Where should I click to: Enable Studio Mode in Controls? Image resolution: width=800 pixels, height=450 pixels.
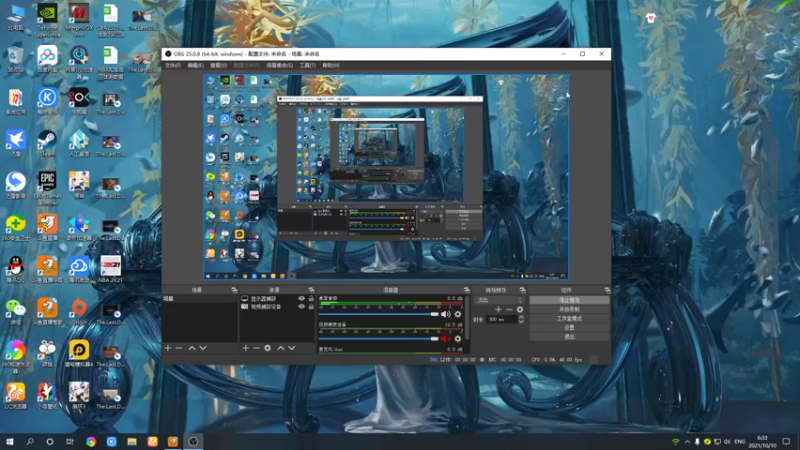[x=569, y=318]
